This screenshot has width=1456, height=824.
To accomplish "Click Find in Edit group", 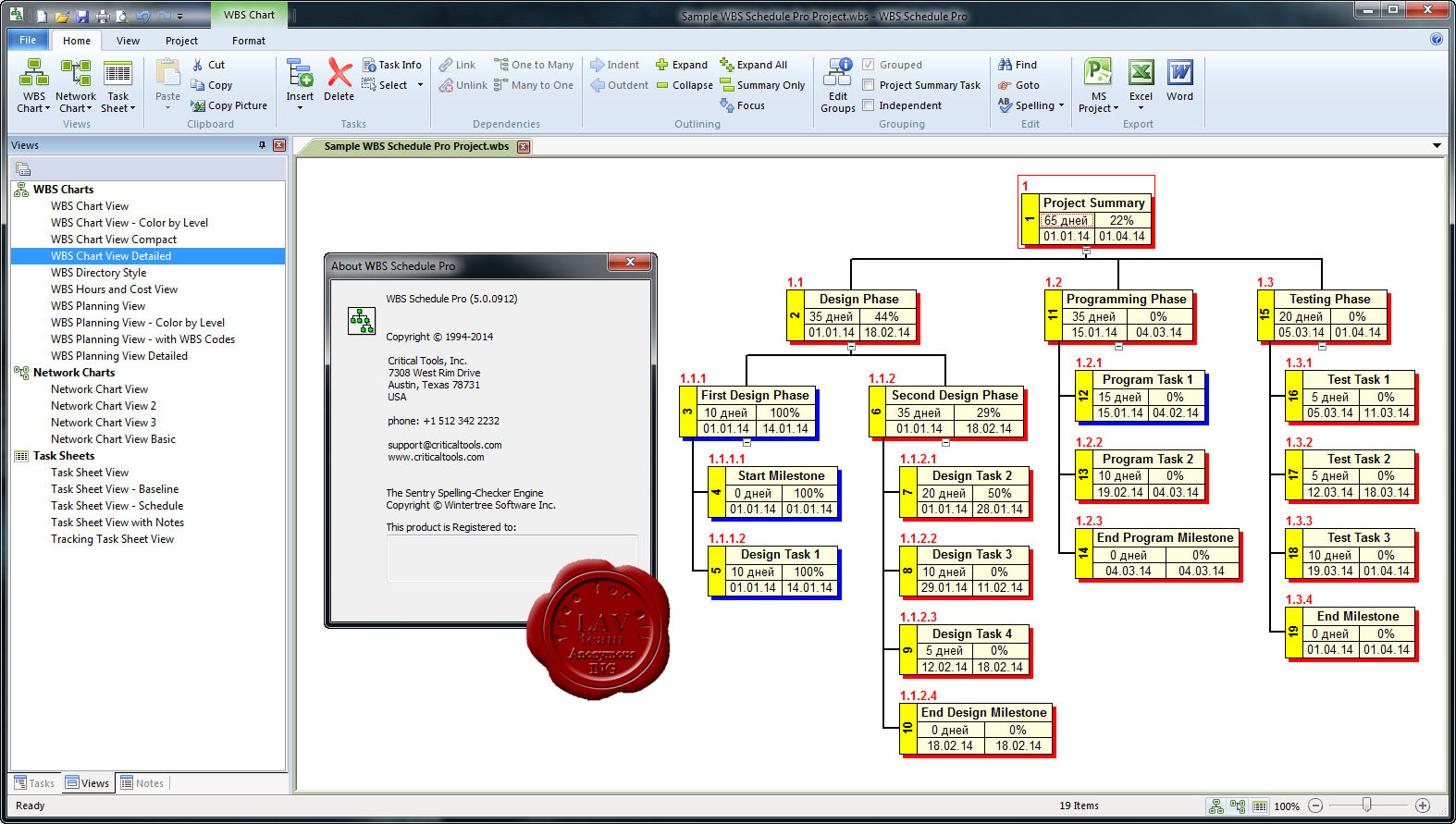I will (x=1018, y=65).
